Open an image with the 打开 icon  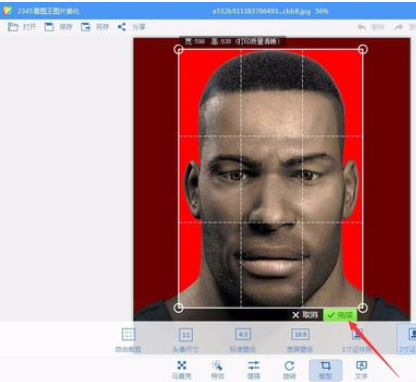(21, 27)
